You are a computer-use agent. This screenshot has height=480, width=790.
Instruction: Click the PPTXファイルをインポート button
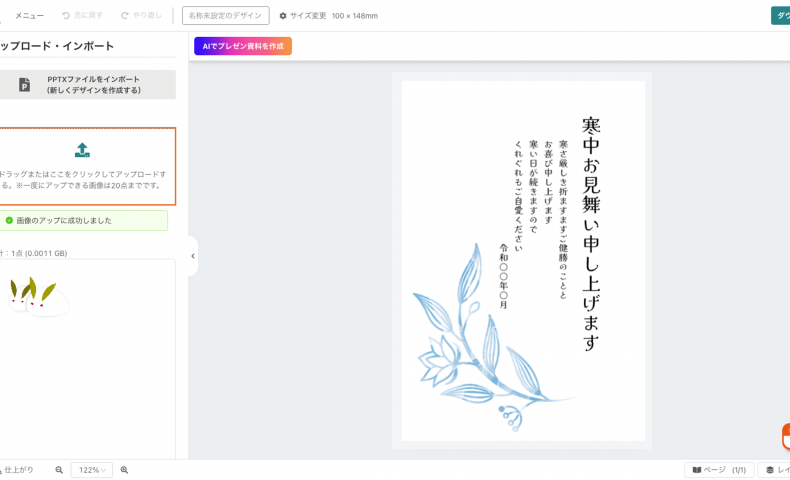pos(88,85)
